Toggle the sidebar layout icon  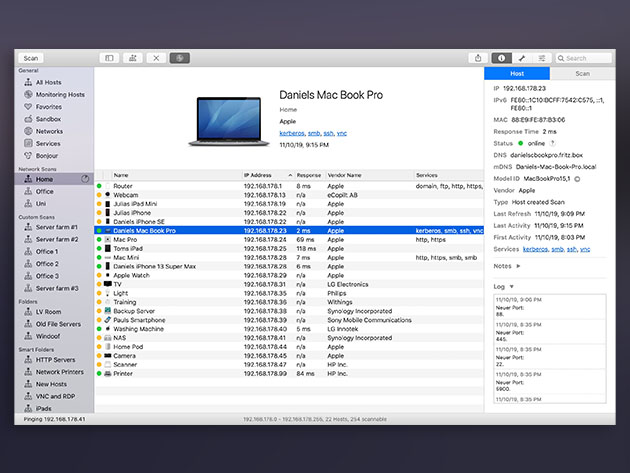click(109, 58)
